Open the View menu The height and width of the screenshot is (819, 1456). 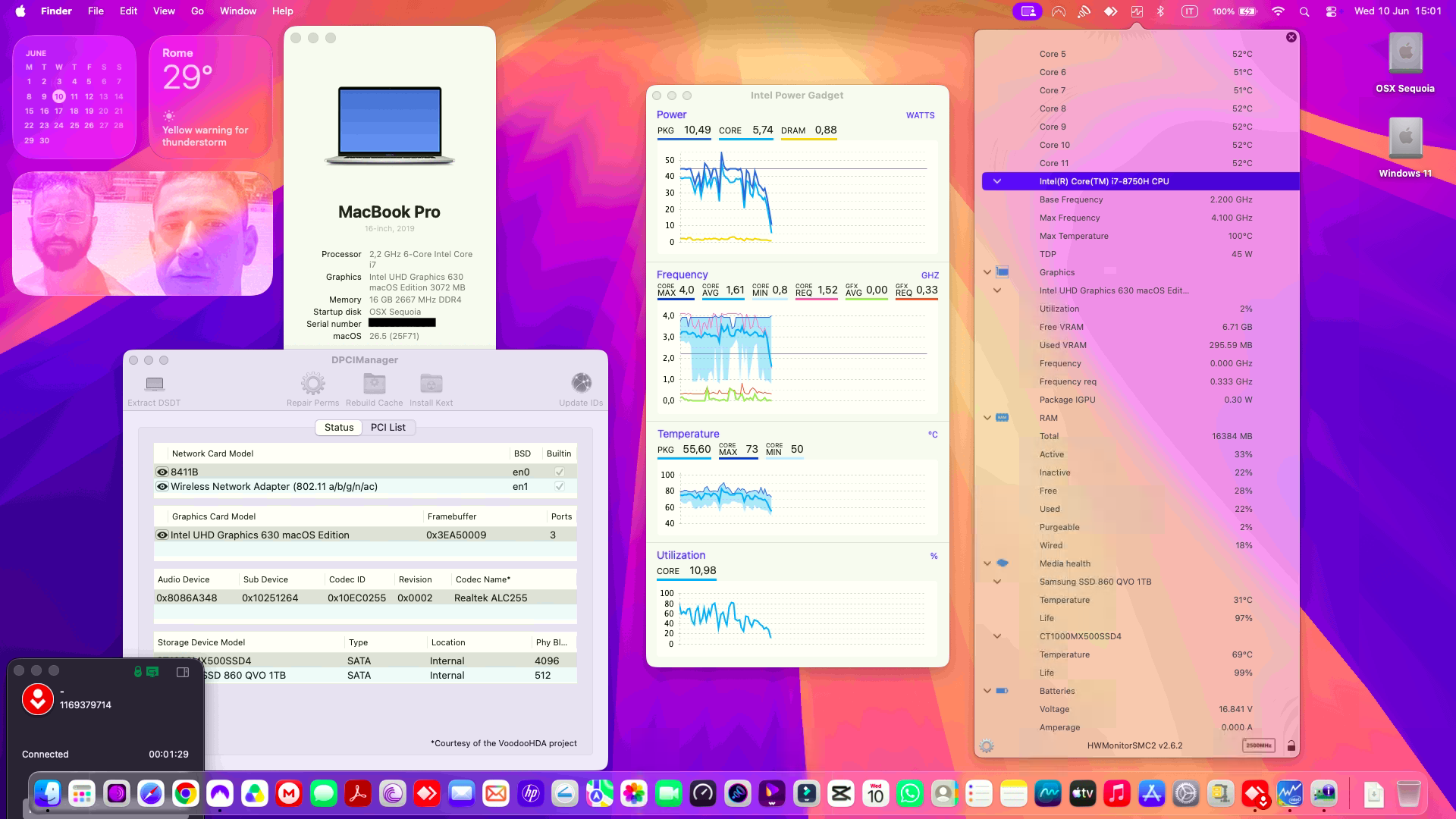[x=164, y=11]
